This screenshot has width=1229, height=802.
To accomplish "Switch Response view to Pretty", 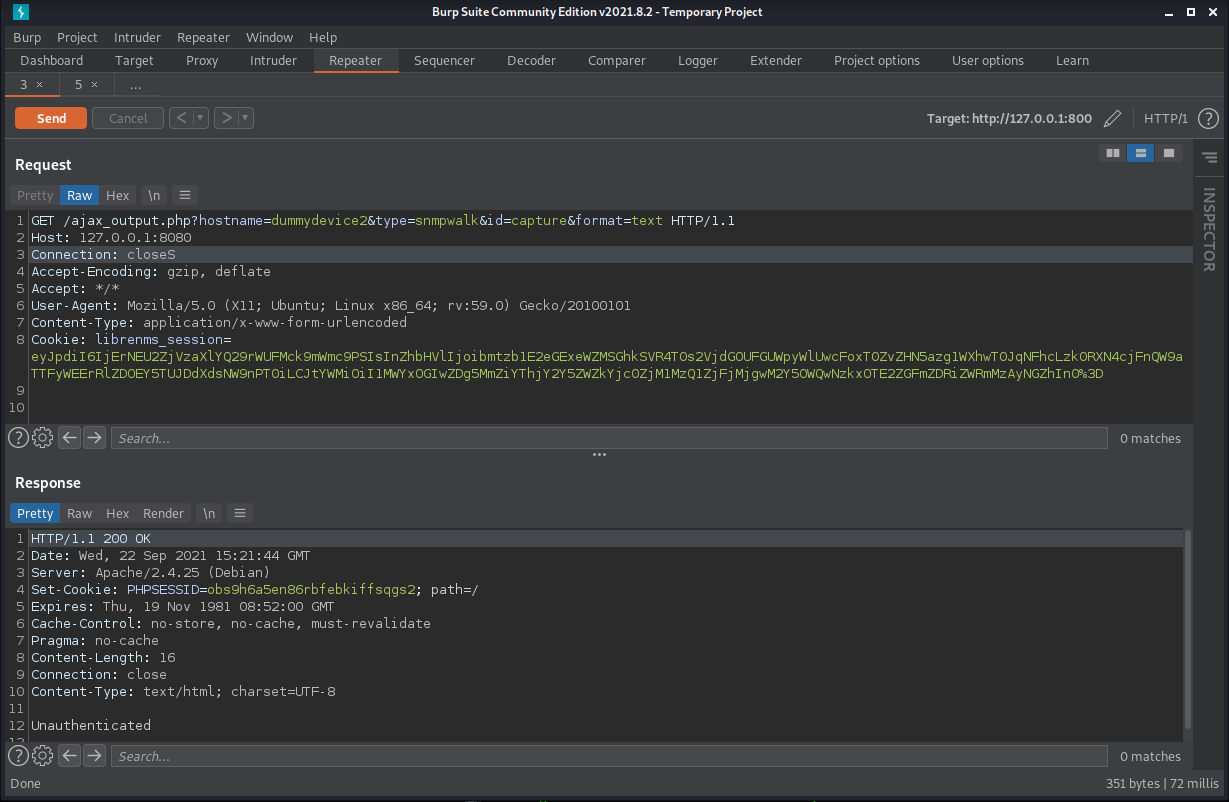I will coord(35,513).
